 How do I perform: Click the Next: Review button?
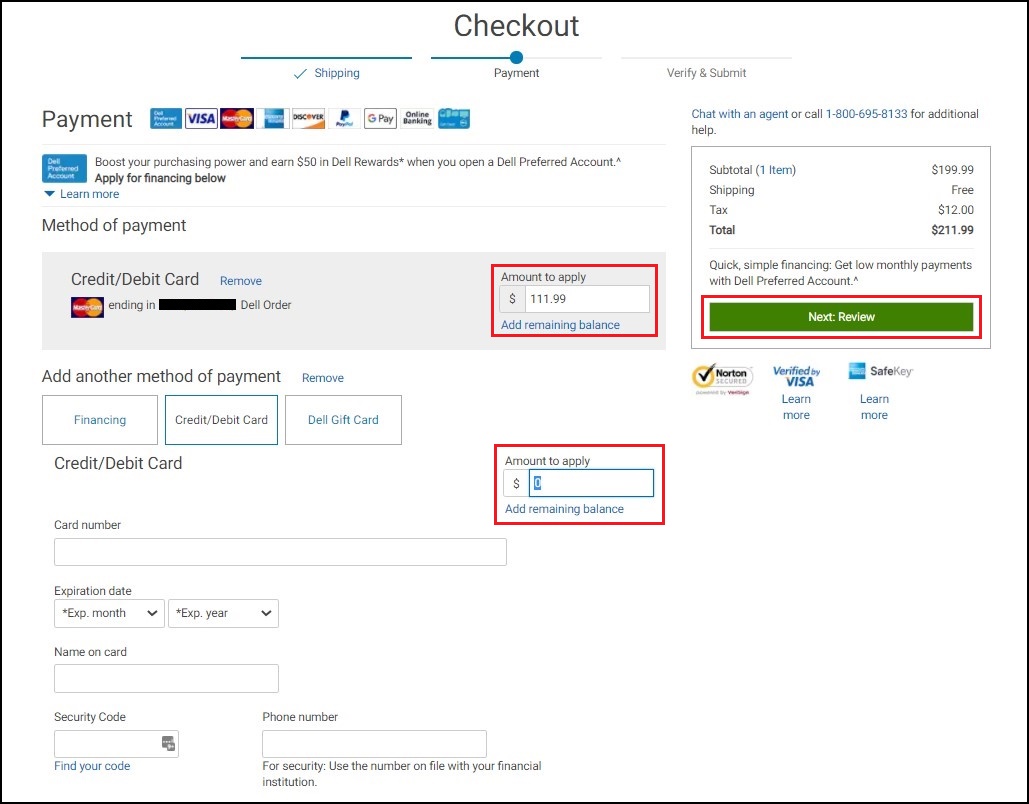840,316
